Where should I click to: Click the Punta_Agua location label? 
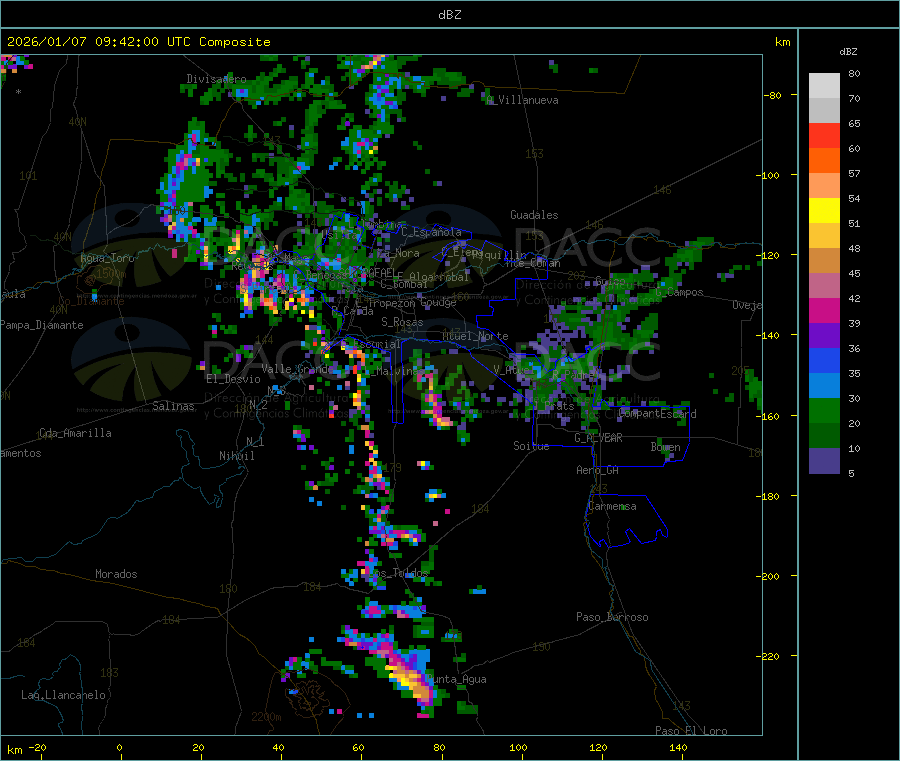point(456,679)
